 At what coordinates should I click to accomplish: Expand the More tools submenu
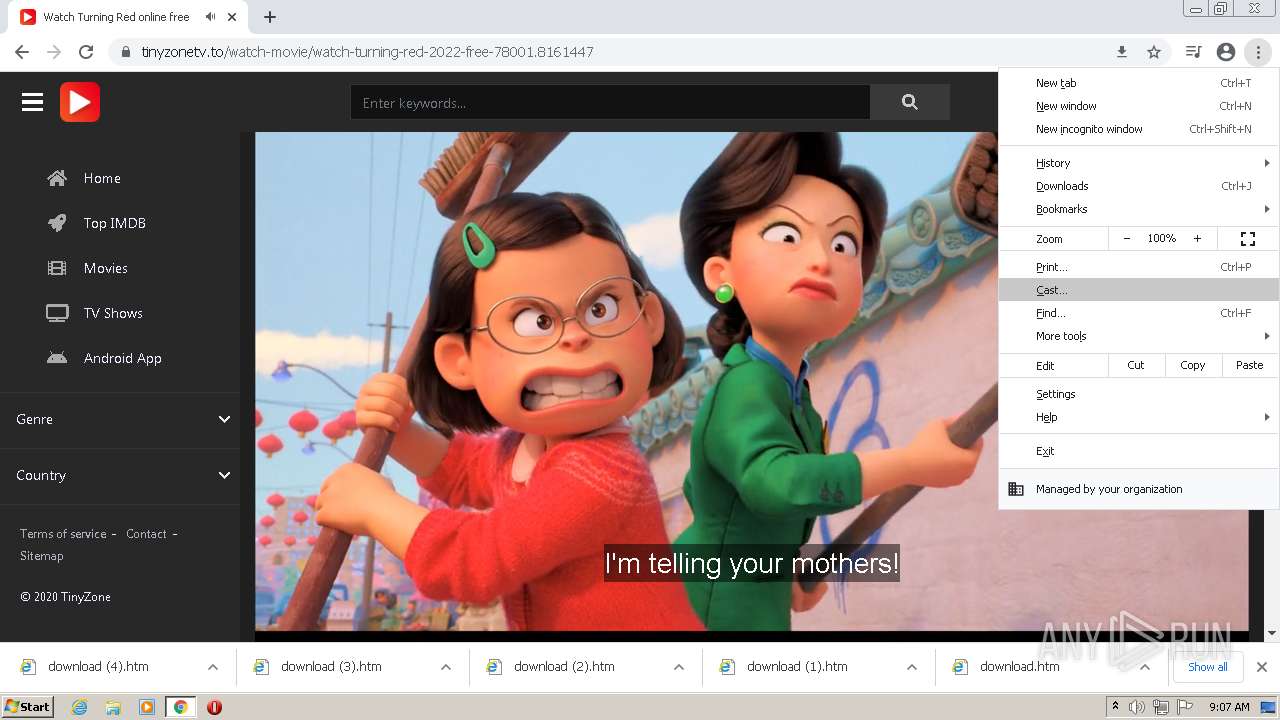[x=1139, y=336]
